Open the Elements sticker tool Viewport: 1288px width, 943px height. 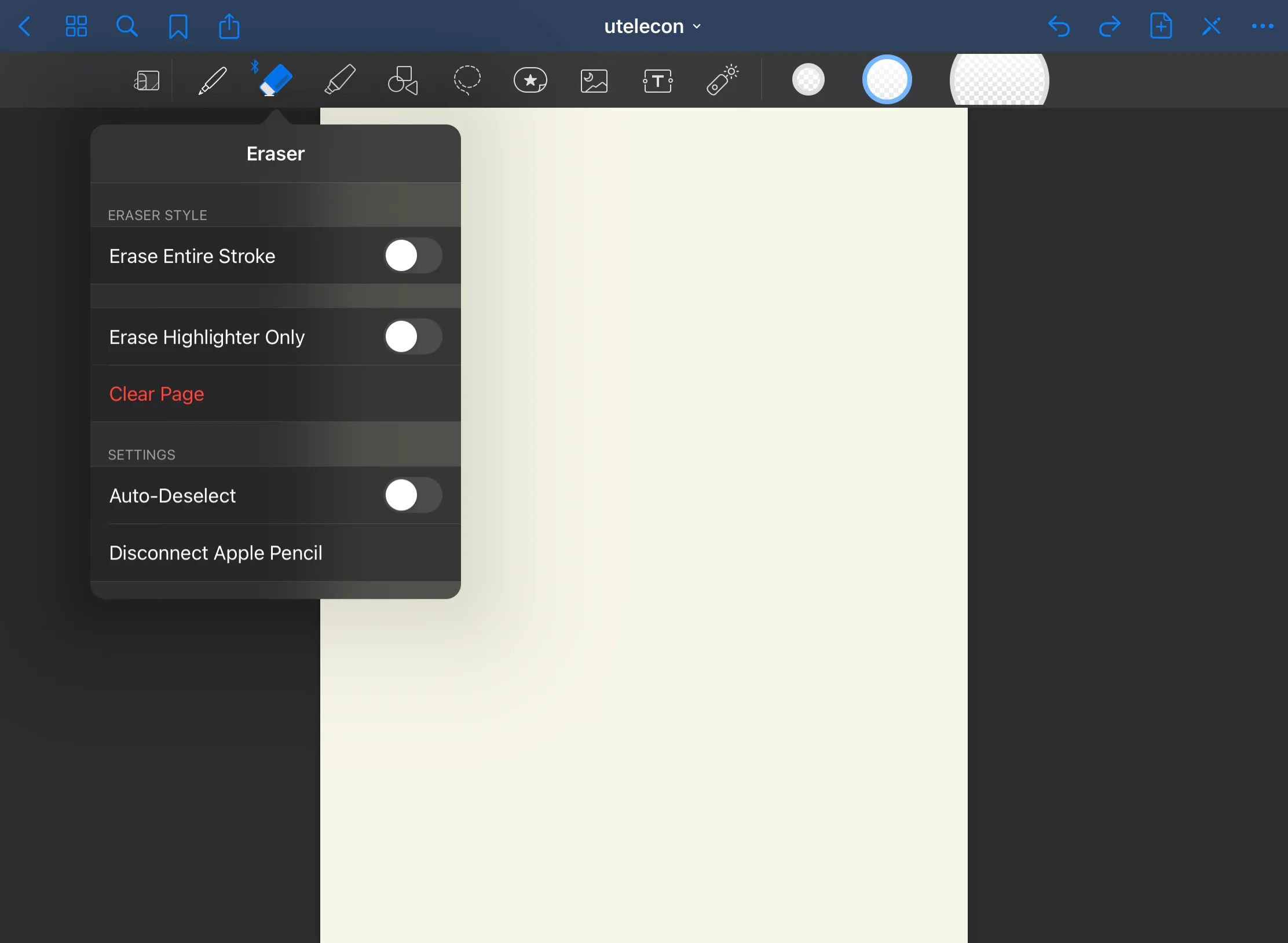point(530,80)
